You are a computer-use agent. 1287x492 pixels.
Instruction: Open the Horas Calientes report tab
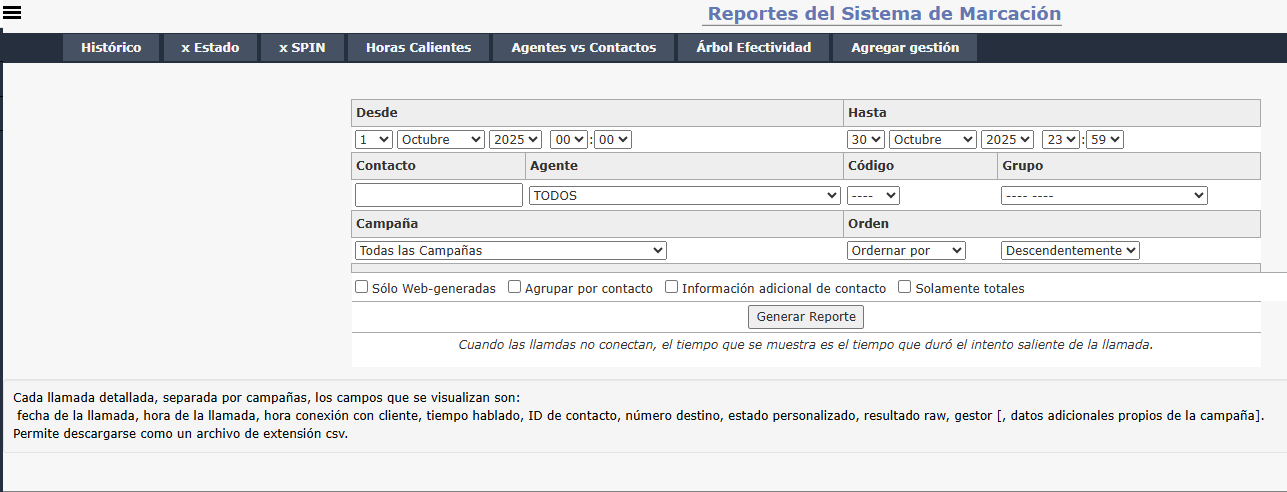pyautogui.click(x=418, y=48)
